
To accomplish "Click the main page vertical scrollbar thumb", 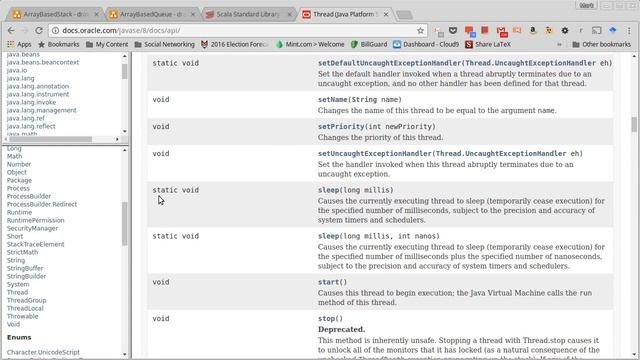I will coord(634,124).
